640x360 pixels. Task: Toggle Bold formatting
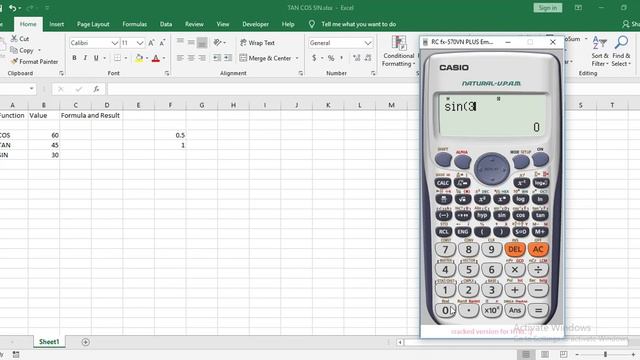tap(74, 58)
